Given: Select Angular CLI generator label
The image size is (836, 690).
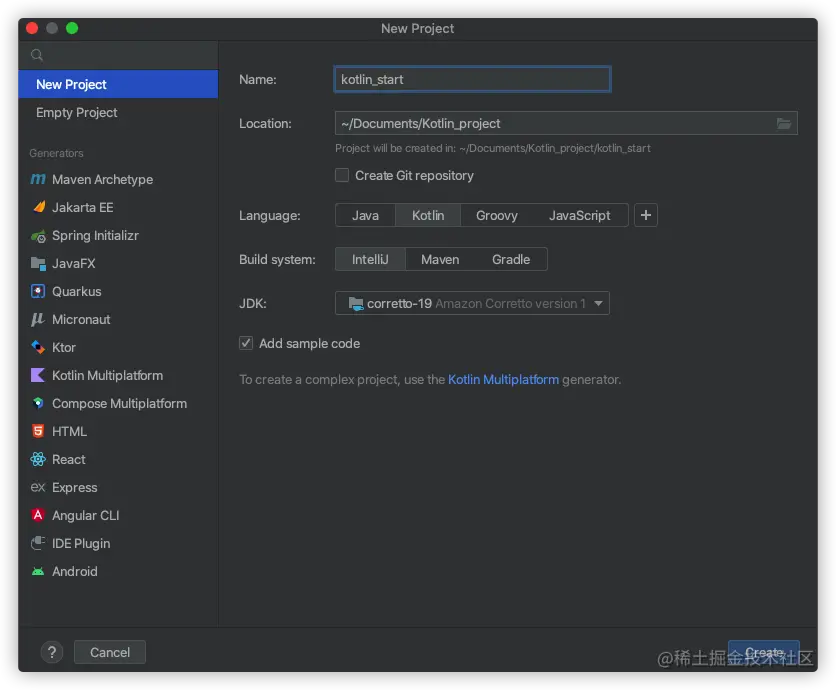Looking at the screenshot, I should (x=85, y=516).
